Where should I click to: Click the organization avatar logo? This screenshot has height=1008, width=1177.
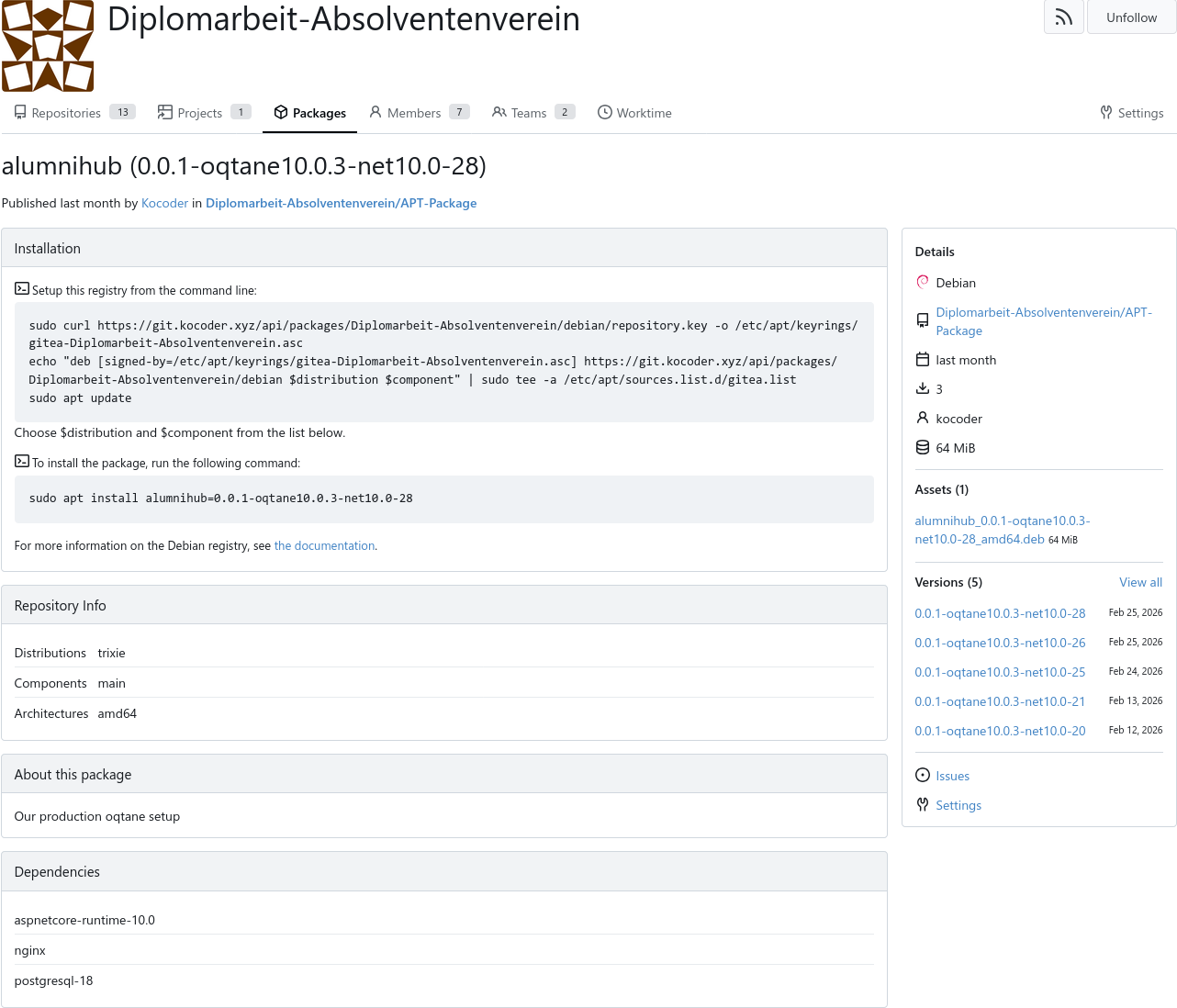coord(48,46)
